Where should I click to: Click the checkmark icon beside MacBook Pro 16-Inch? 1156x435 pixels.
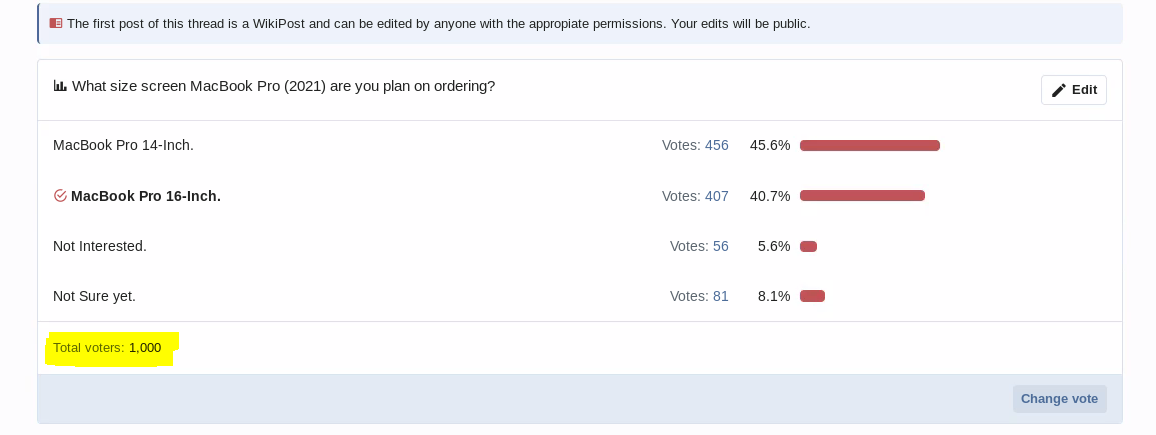coord(60,196)
